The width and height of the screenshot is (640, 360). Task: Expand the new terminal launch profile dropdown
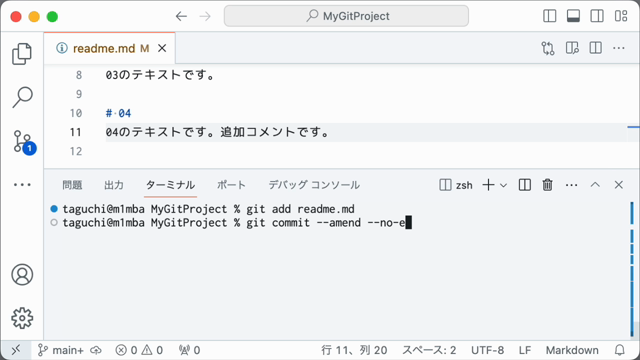[504, 185]
